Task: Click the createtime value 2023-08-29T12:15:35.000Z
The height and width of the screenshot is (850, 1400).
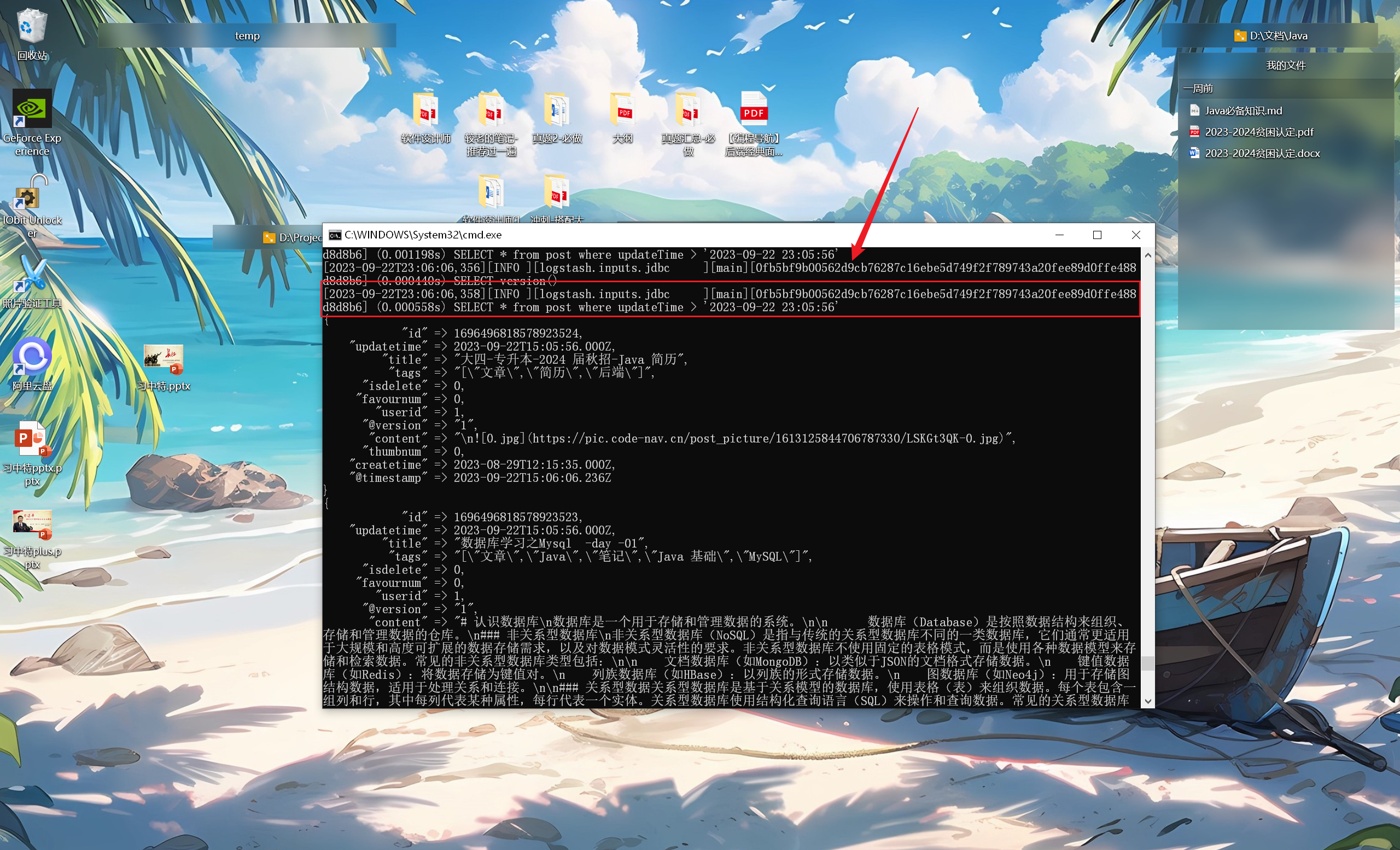Action: click(533, 465)
